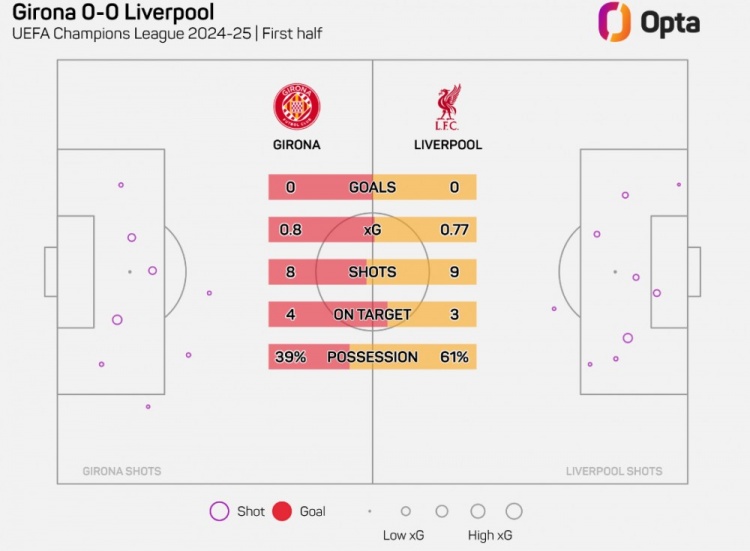This screenshot has width=750, height=551.
Task: Click the Girona 0-0 Liverpool title
Action: click(113, 14)
